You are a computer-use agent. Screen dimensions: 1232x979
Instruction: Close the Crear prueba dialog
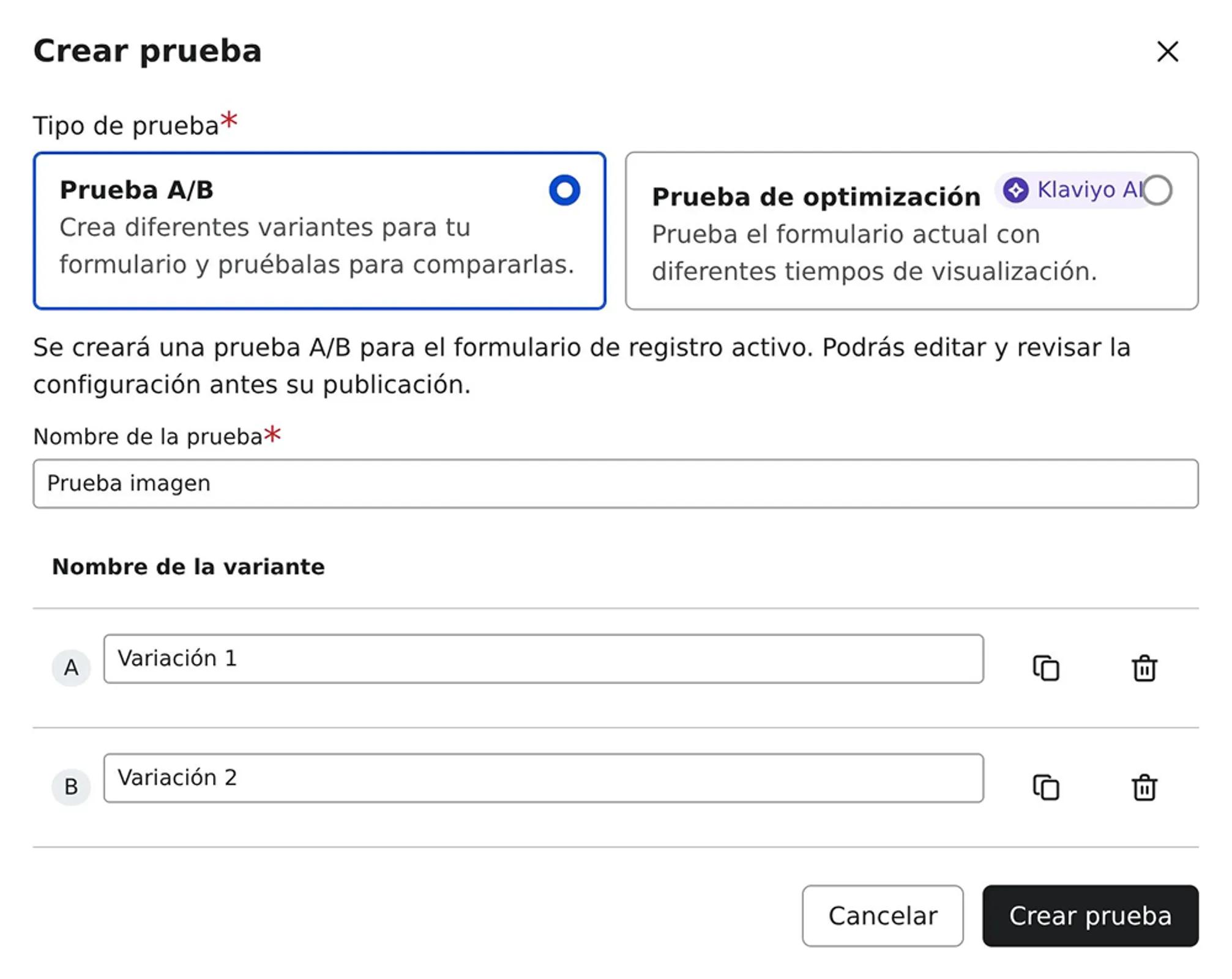[x=1167, y=51]
